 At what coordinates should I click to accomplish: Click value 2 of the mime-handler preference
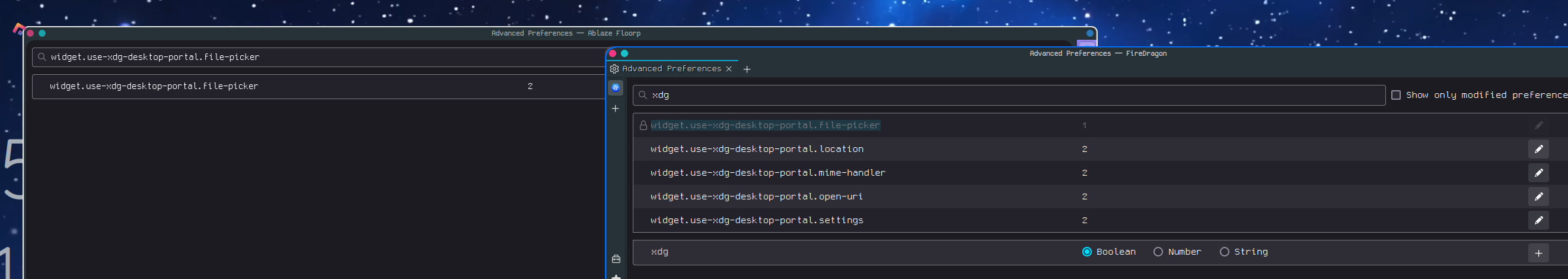pos(1084,173)
